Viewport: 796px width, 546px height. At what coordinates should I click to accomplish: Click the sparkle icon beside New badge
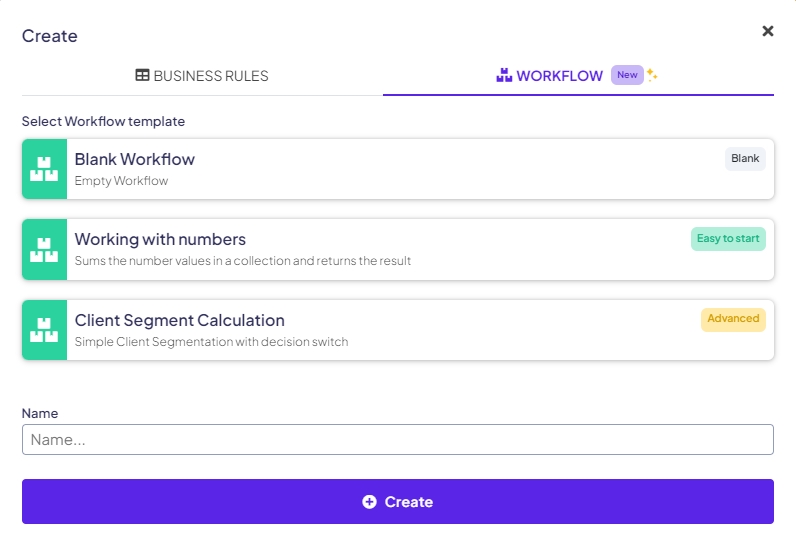point(653,75)
